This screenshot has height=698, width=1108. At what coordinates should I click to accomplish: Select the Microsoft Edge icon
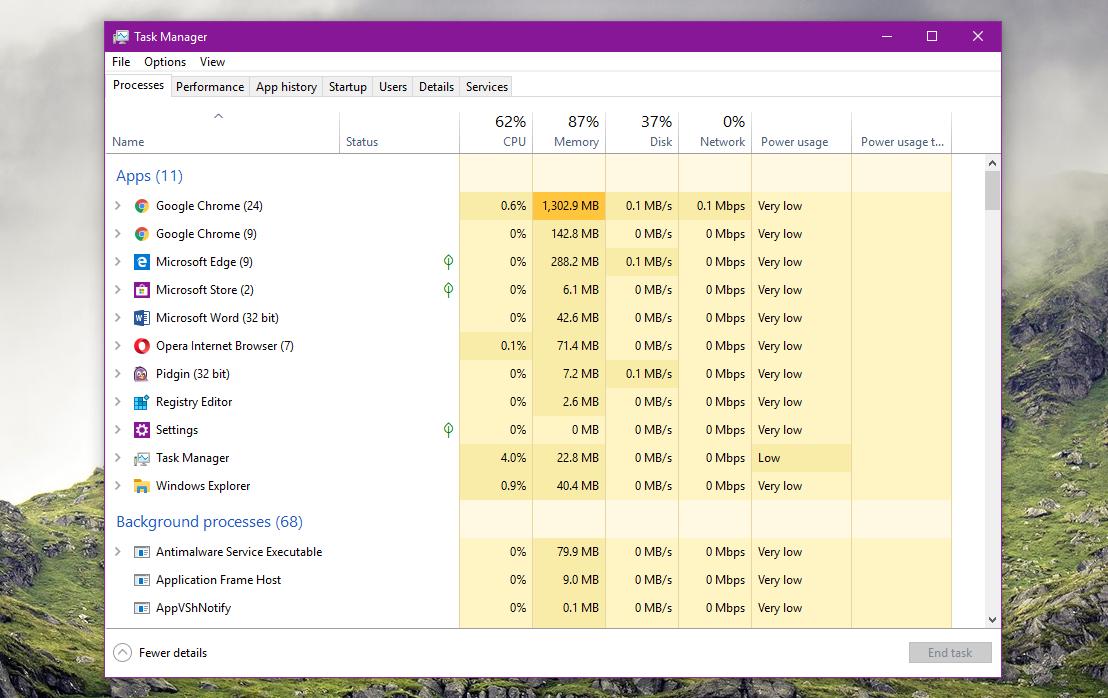(x=141, y=262)
